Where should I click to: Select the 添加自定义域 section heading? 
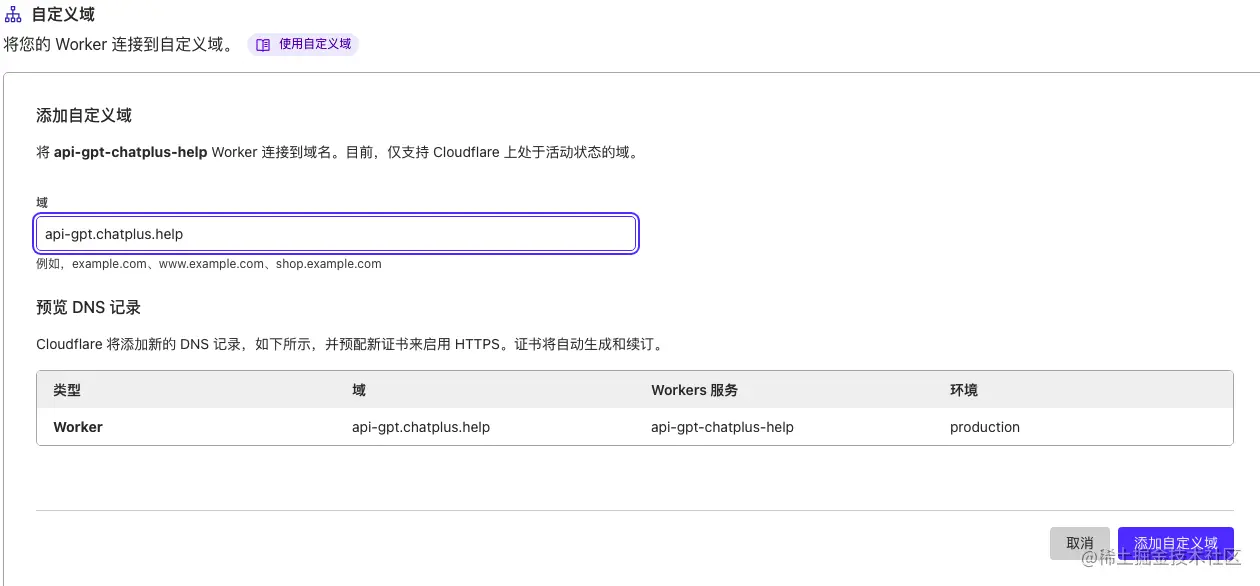coord(84,116)
